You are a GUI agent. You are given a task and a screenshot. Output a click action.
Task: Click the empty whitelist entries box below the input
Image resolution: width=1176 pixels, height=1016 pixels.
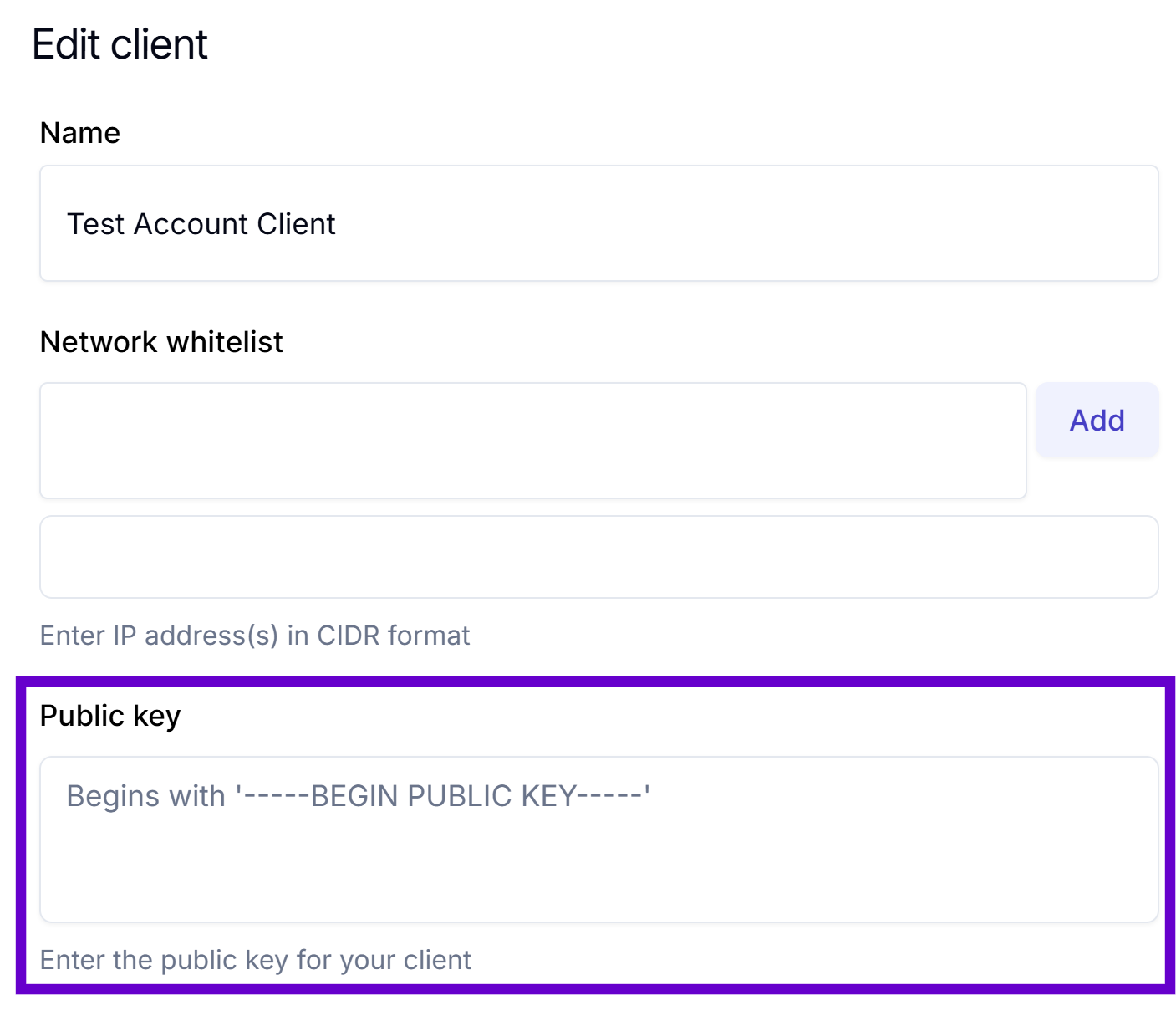pyautogui.click(x=598, y=557)
